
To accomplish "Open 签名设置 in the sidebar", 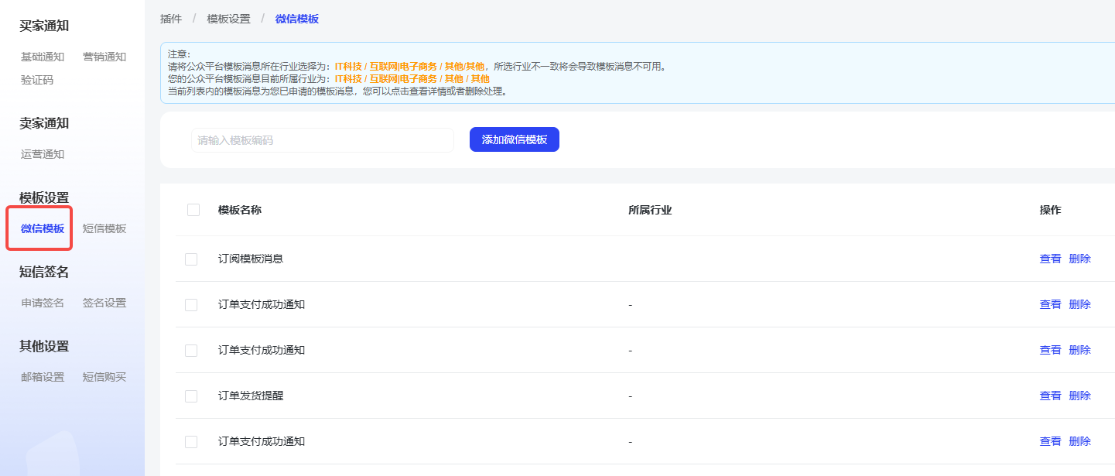I will [104, 303].
